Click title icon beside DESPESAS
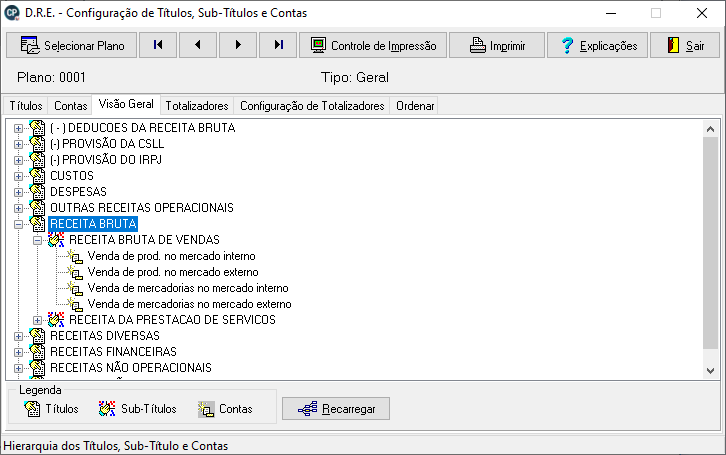The height and width of the screenshot is (455, 726). click(37, 192)
